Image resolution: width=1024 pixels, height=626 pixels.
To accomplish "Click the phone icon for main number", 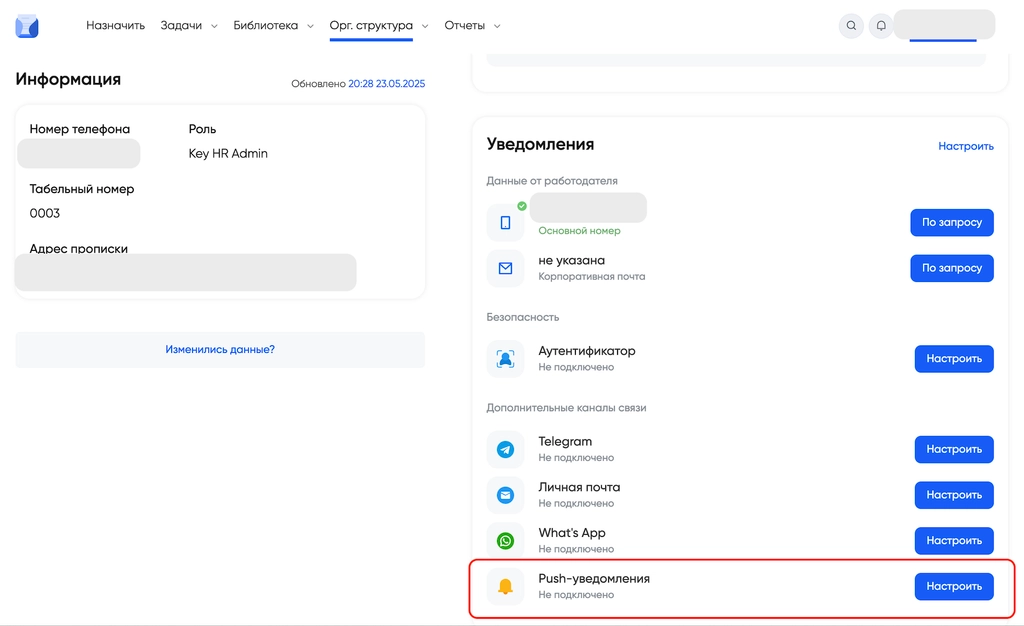I will pos(505,222).
